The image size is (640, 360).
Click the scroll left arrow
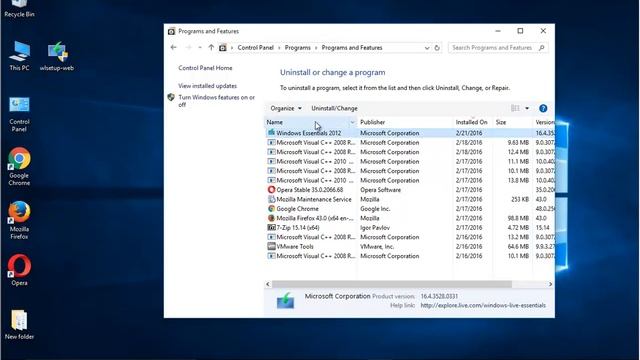coord(268,284)
